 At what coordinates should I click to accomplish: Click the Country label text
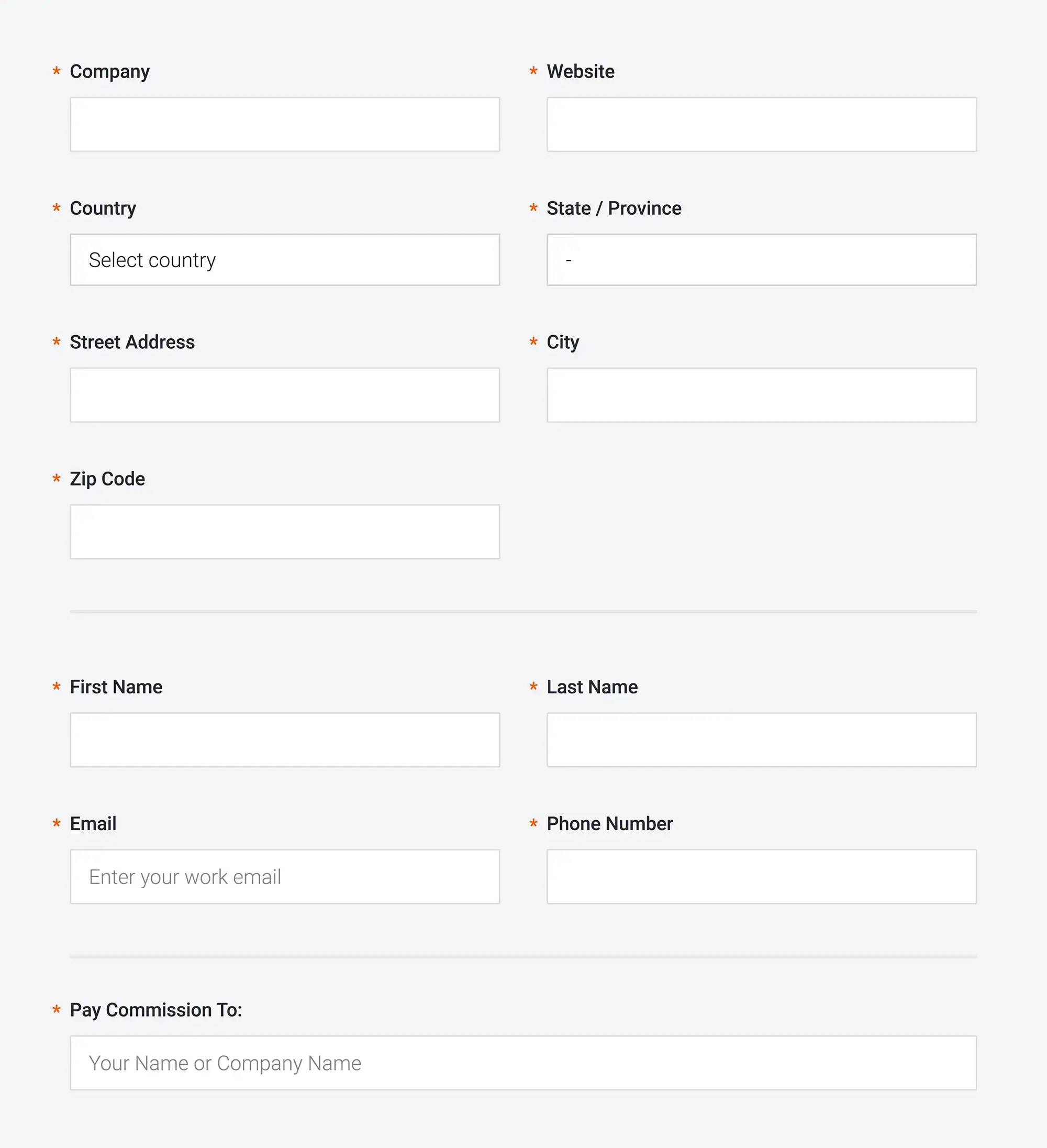pyautogui.click(x=103, y=208)
